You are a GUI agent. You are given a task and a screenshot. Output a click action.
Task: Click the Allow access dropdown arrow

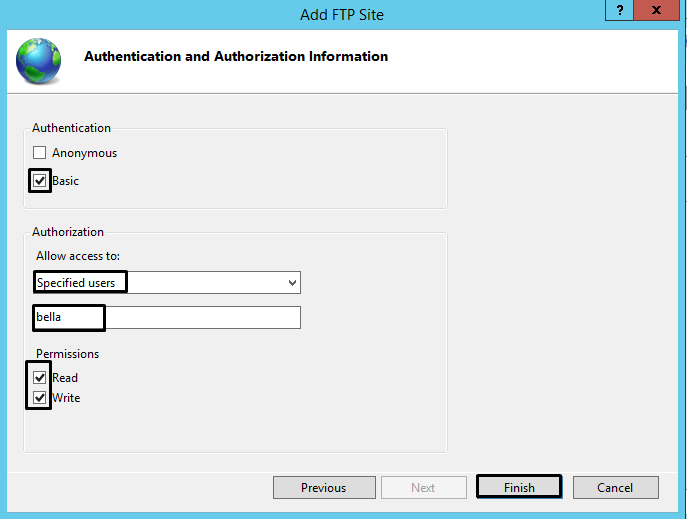pos(292,283)
